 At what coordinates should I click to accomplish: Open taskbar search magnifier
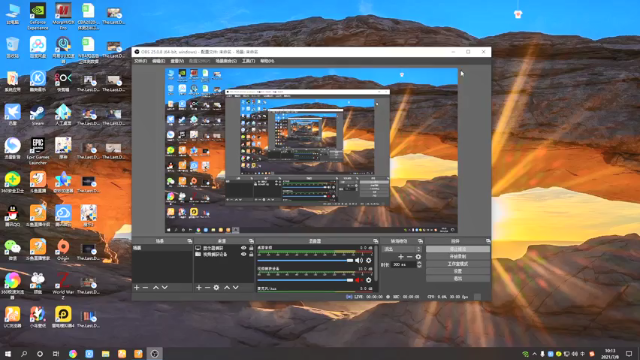(x=24, y=354)
